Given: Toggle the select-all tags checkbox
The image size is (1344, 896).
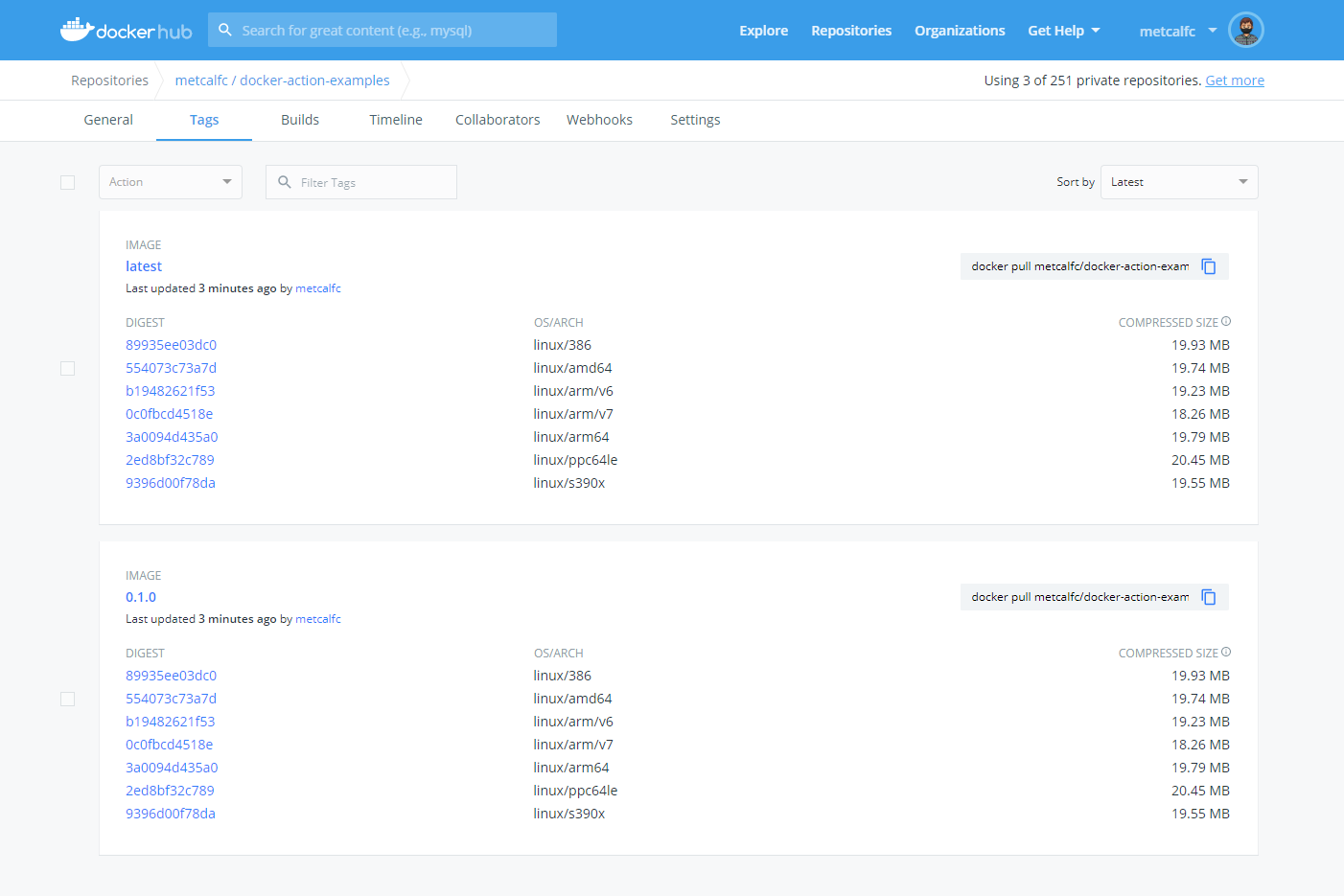Looking at the screenshot, I should pyautogui.click(x=67, y=182).
